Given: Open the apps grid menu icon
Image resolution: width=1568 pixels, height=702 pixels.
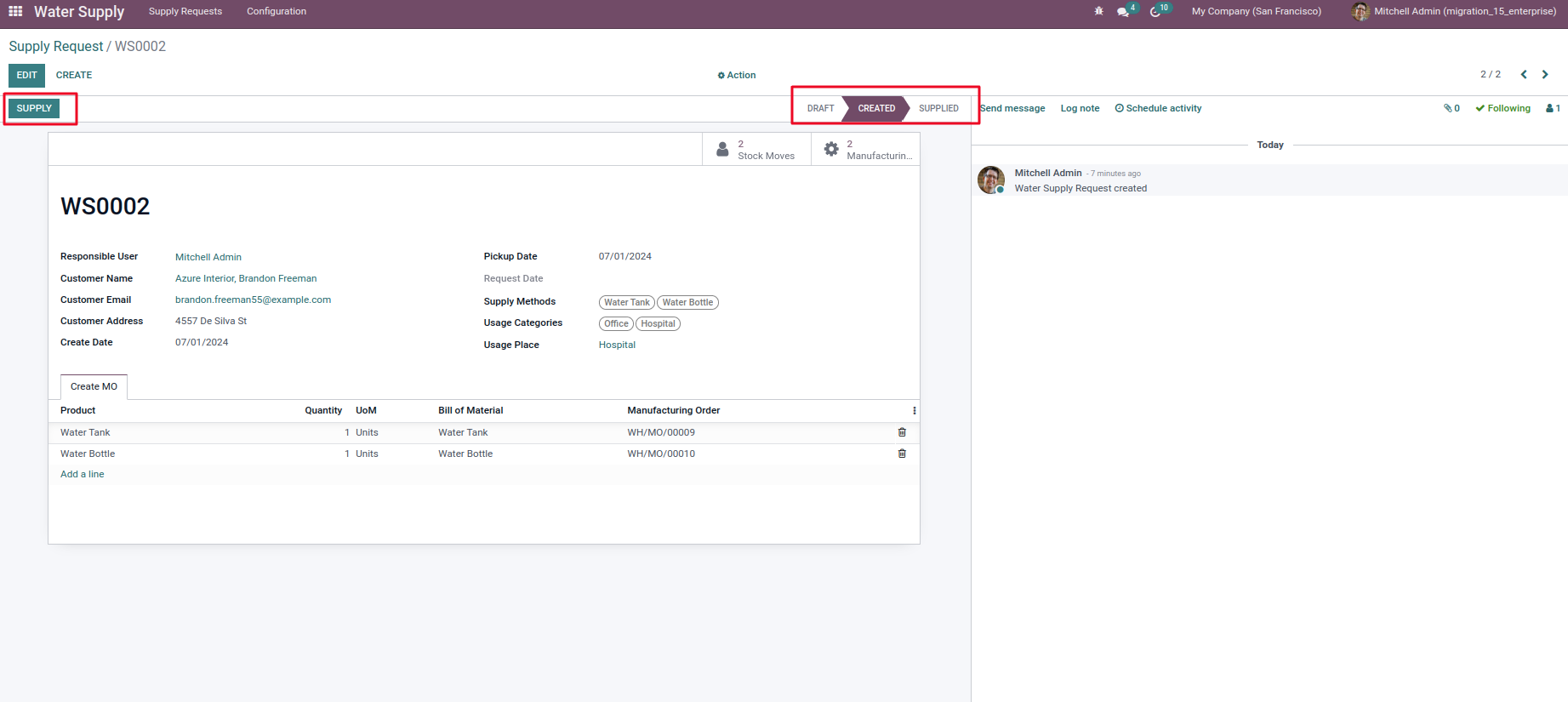Looking at the screenshot, I should pyautogui.click(x=15, y=11).
